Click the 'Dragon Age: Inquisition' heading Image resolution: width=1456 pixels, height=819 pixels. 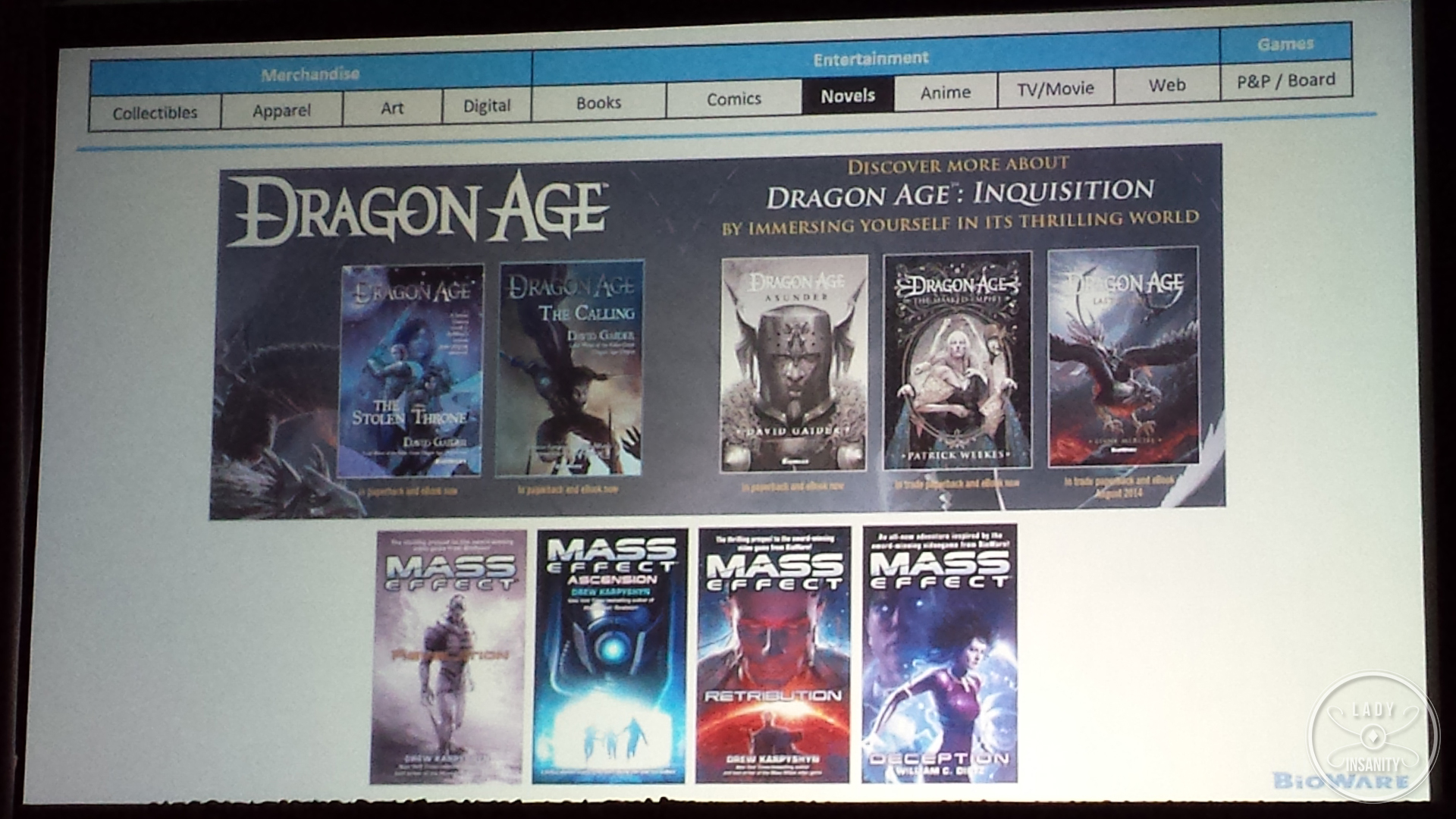click(960, 193)
